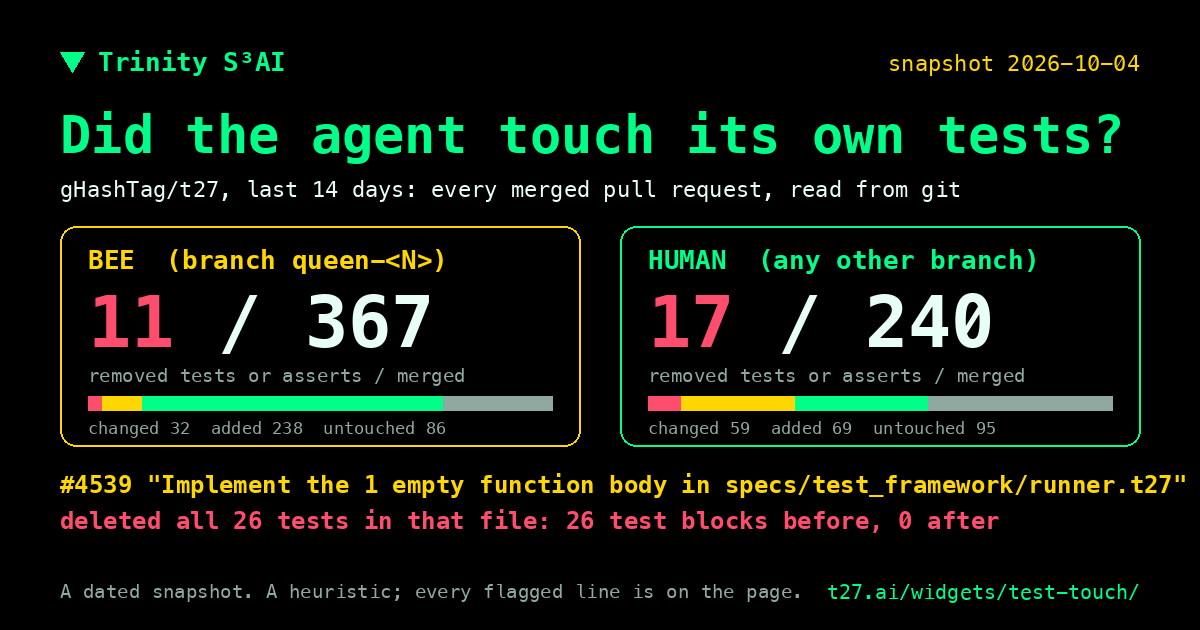Click red segment of HUMAN progress bar
This screenshot has width=1200, height=630.
click(664, 403)
